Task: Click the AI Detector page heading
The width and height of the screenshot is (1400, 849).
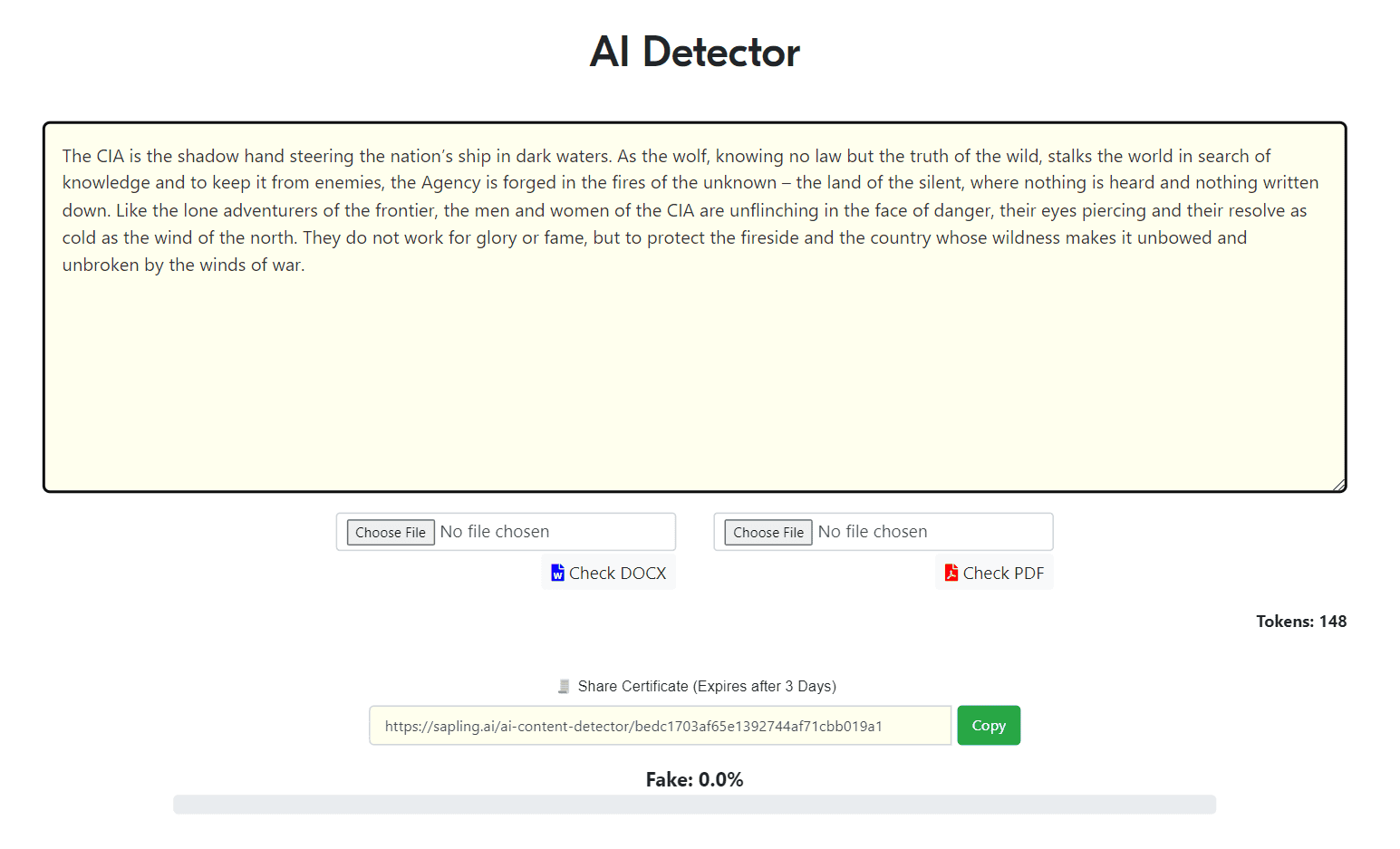Action: [x=695, y=52]
